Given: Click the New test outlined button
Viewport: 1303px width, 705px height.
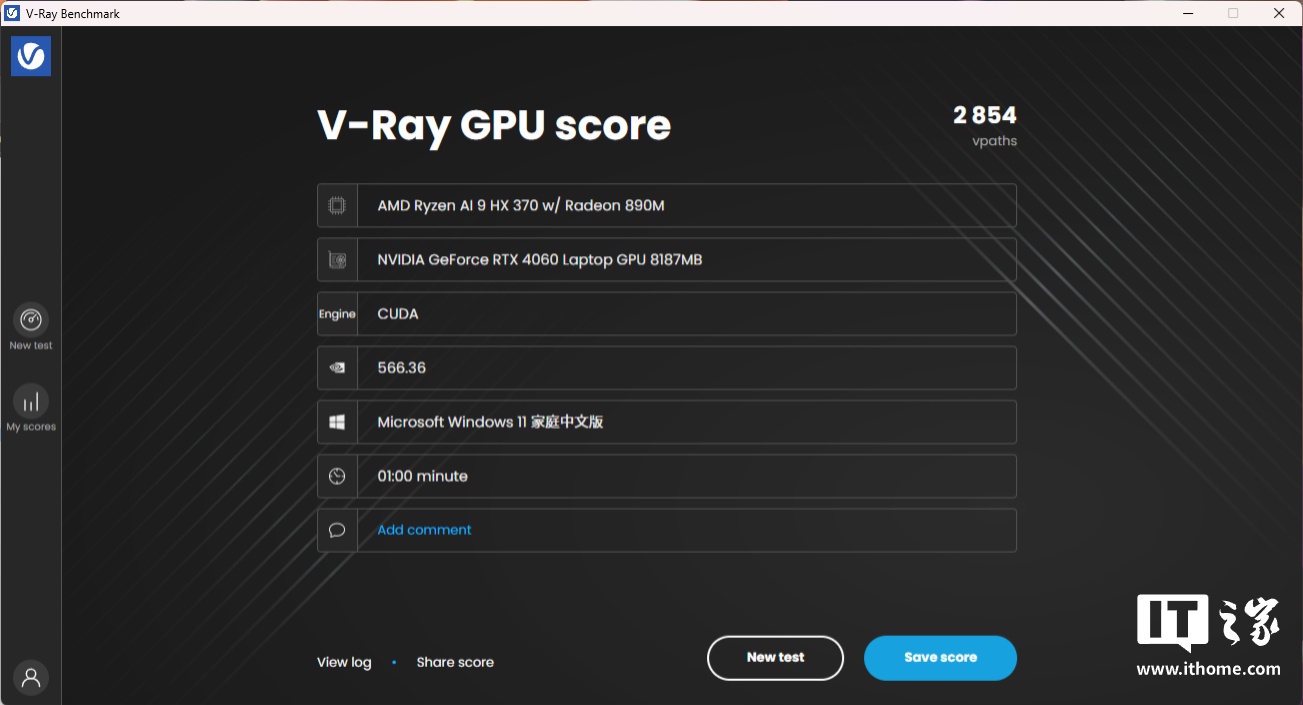Looking at the screenshot, I should coord(775,658).
